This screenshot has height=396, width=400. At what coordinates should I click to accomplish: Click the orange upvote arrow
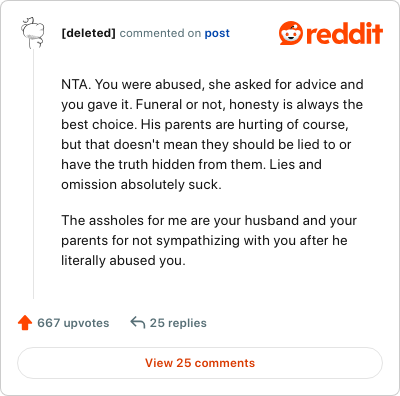[x=25, y=323]
